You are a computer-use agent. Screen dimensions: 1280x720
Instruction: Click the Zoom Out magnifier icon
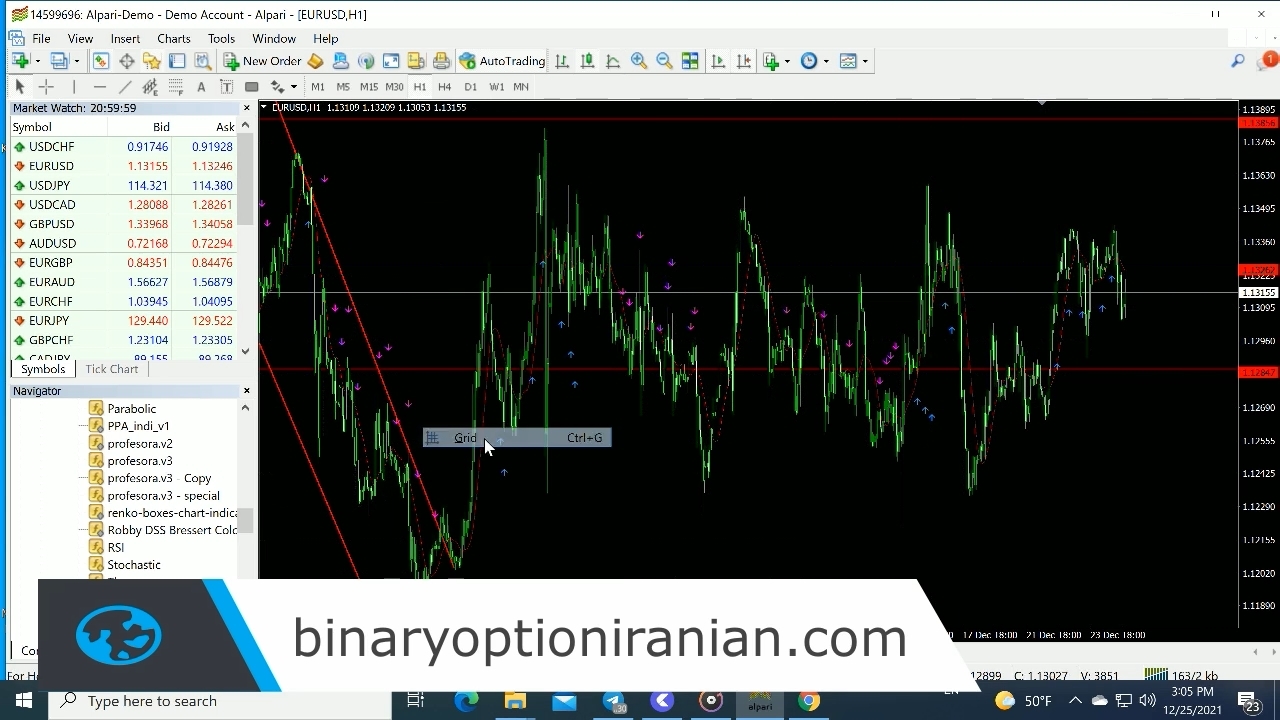[664, 61]
